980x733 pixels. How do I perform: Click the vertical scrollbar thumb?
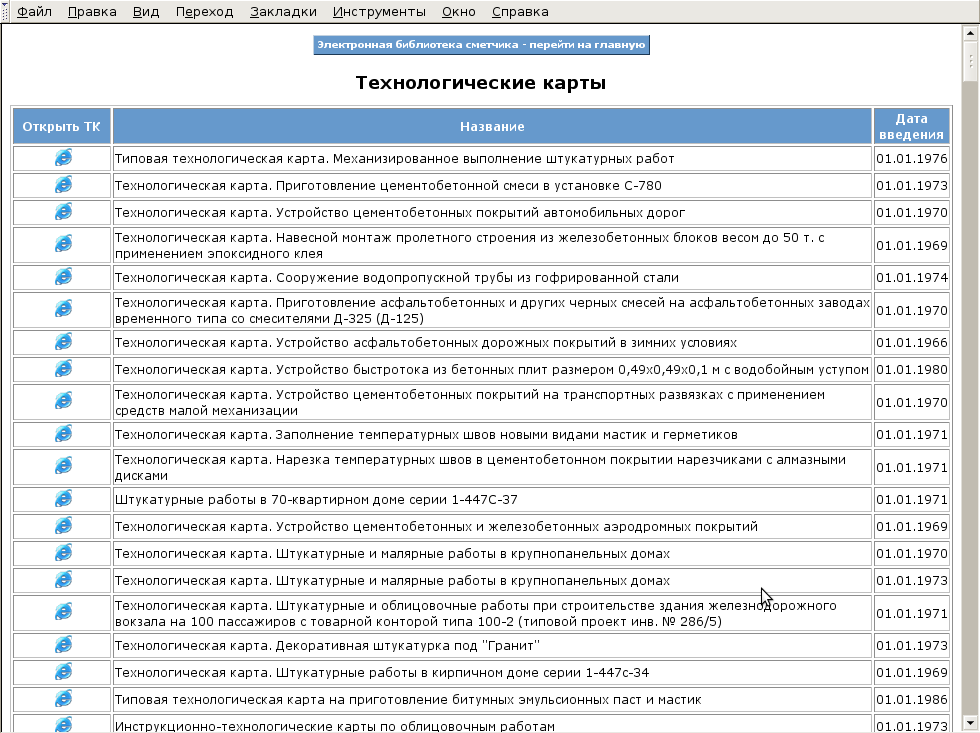[x=971, y=61]
